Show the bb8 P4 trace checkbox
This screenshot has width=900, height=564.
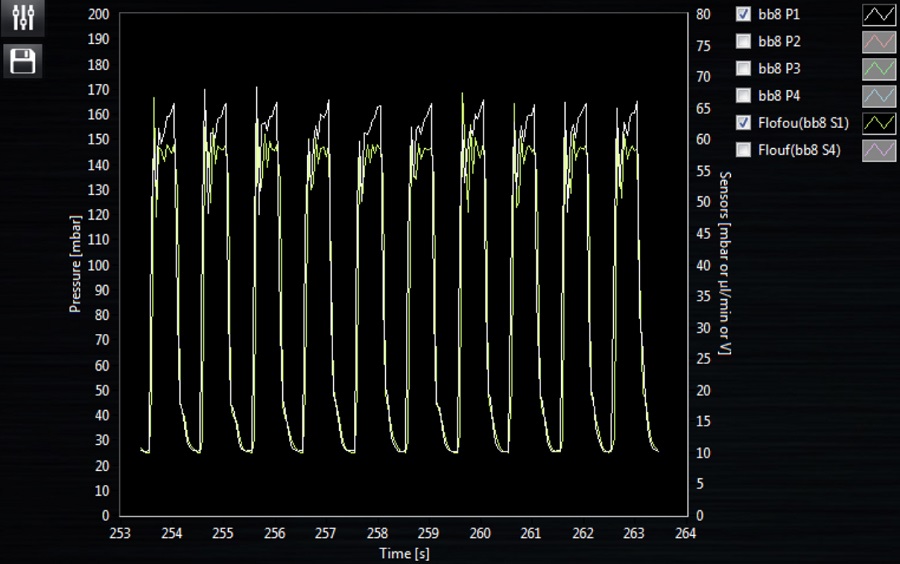(x=743, y=96)
